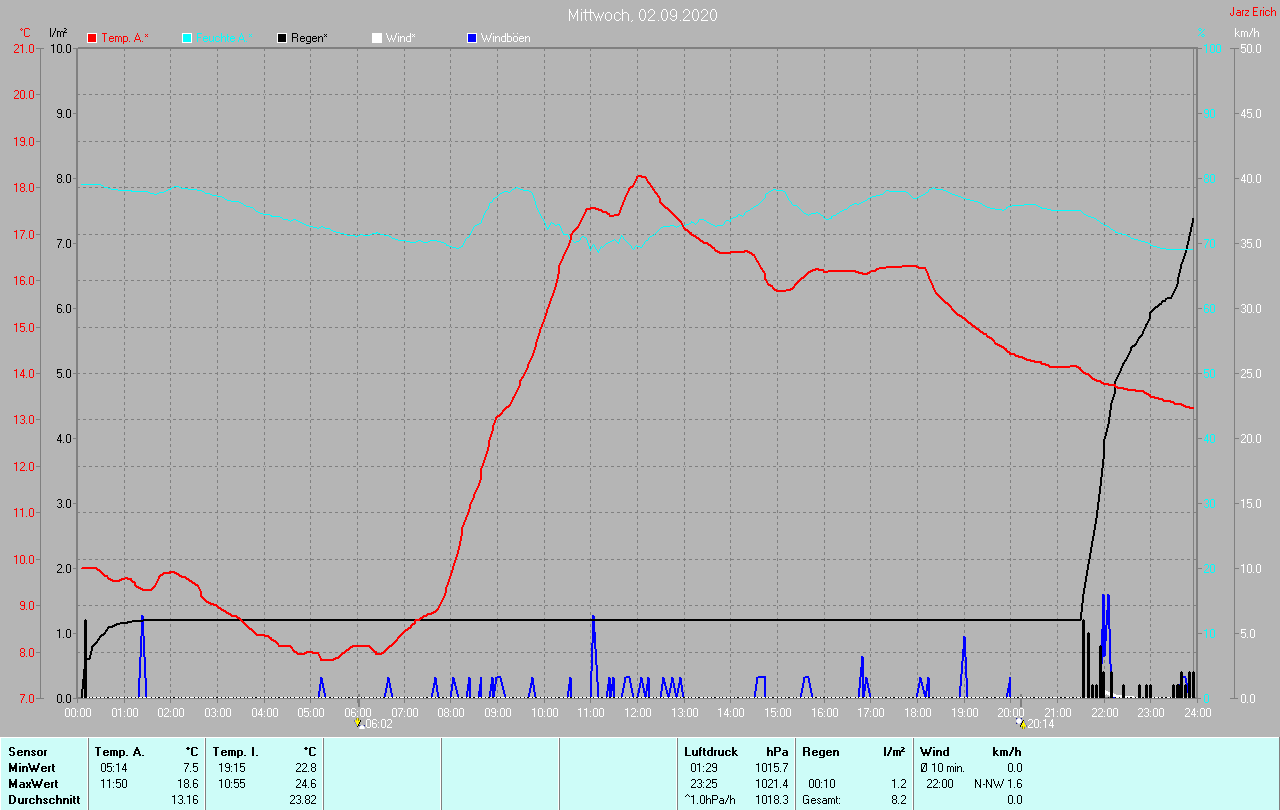Click the sunset icon at 20:14
This screenshot has width=1280, height=810.
[x=1020, y=722]
